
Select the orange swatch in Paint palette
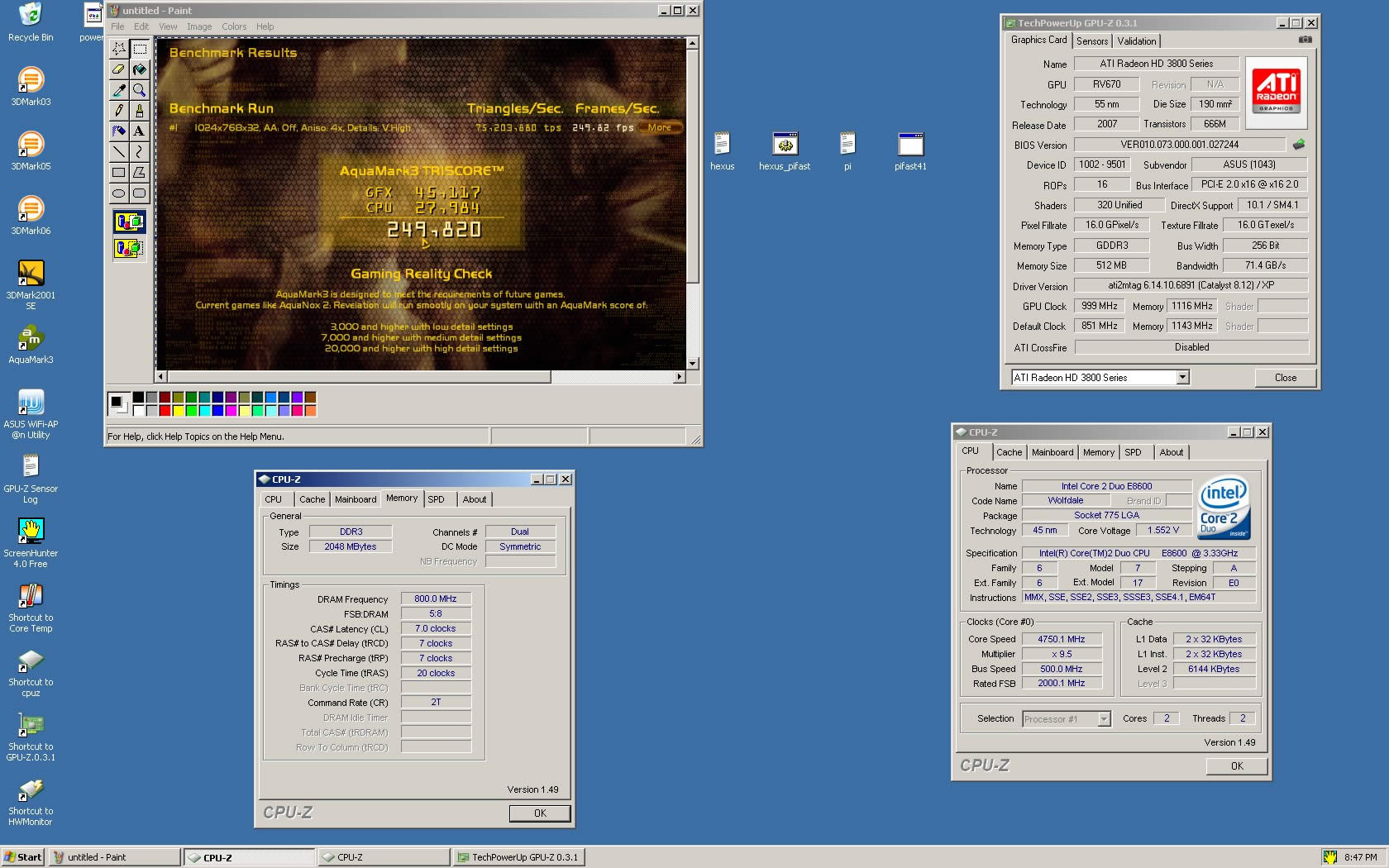[311, 410]
